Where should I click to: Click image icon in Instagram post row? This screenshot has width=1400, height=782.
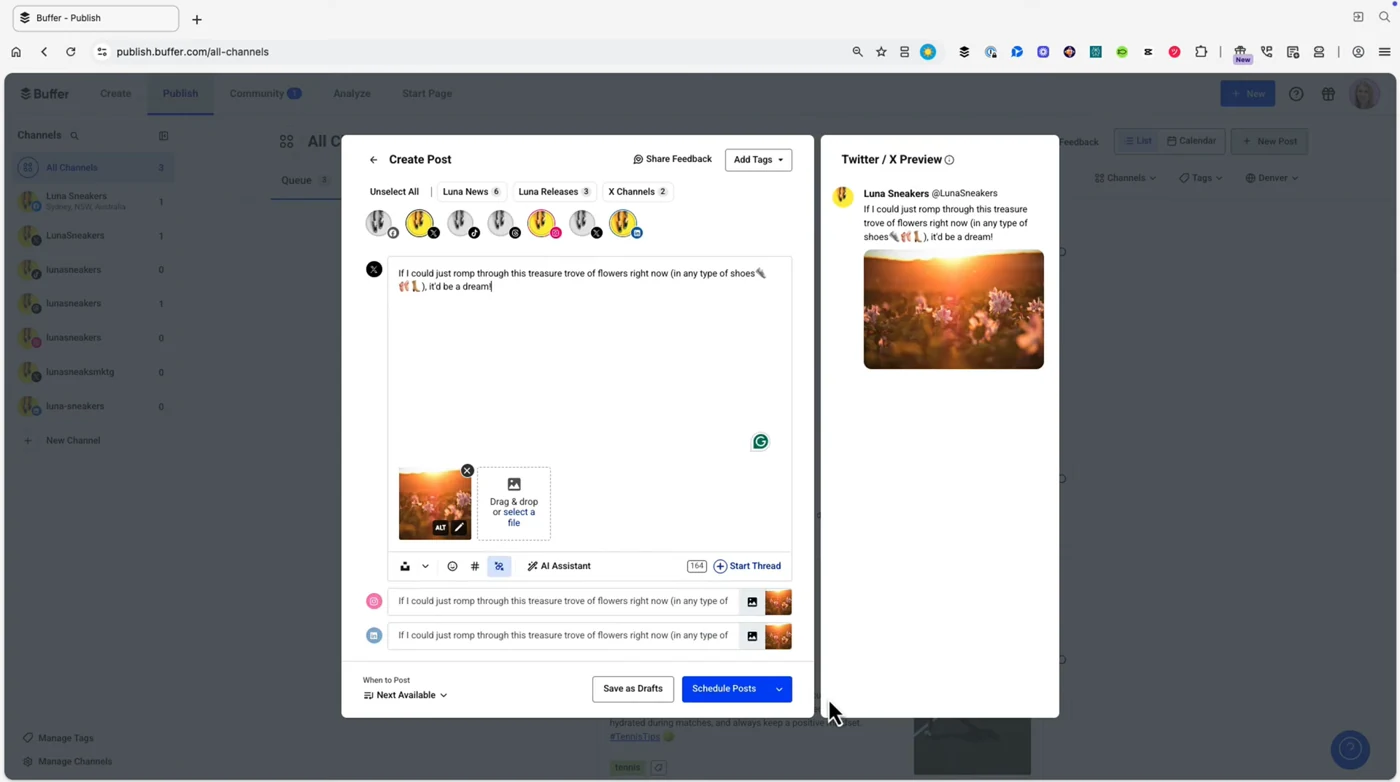(752, 602)
